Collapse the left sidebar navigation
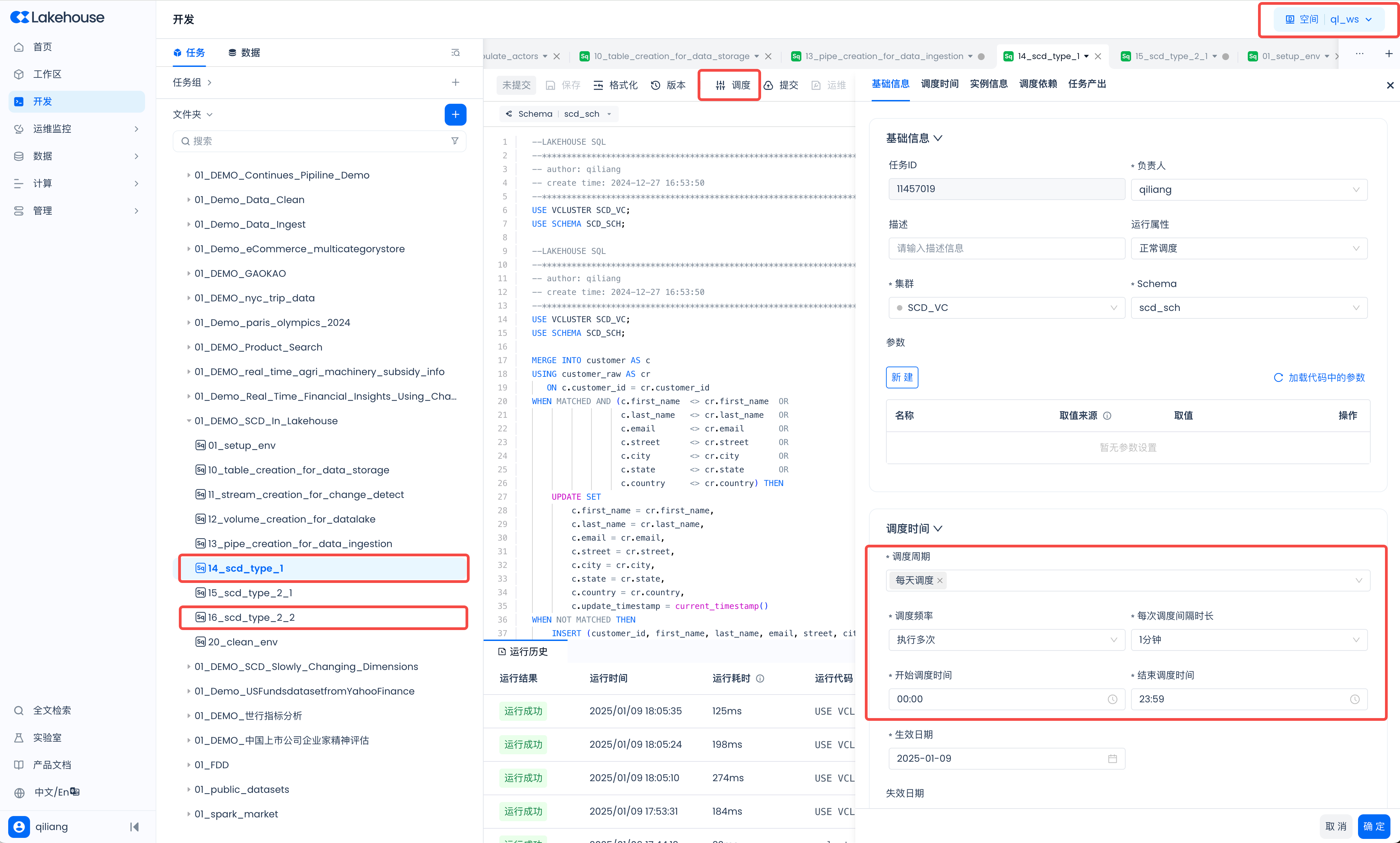 point(134,827)
